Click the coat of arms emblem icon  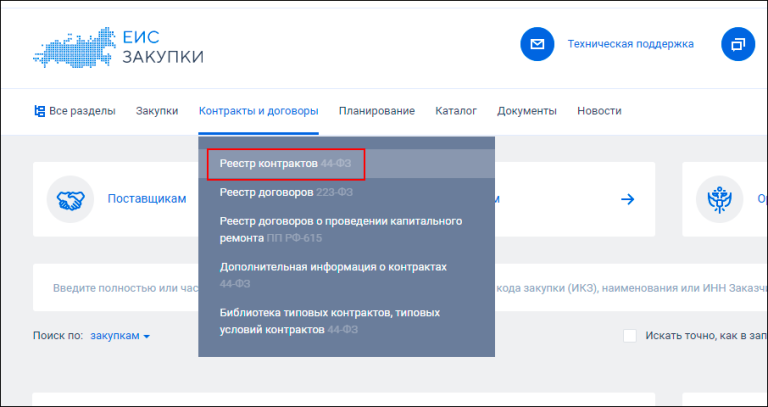pyautogui.click(x=720, y=199)
